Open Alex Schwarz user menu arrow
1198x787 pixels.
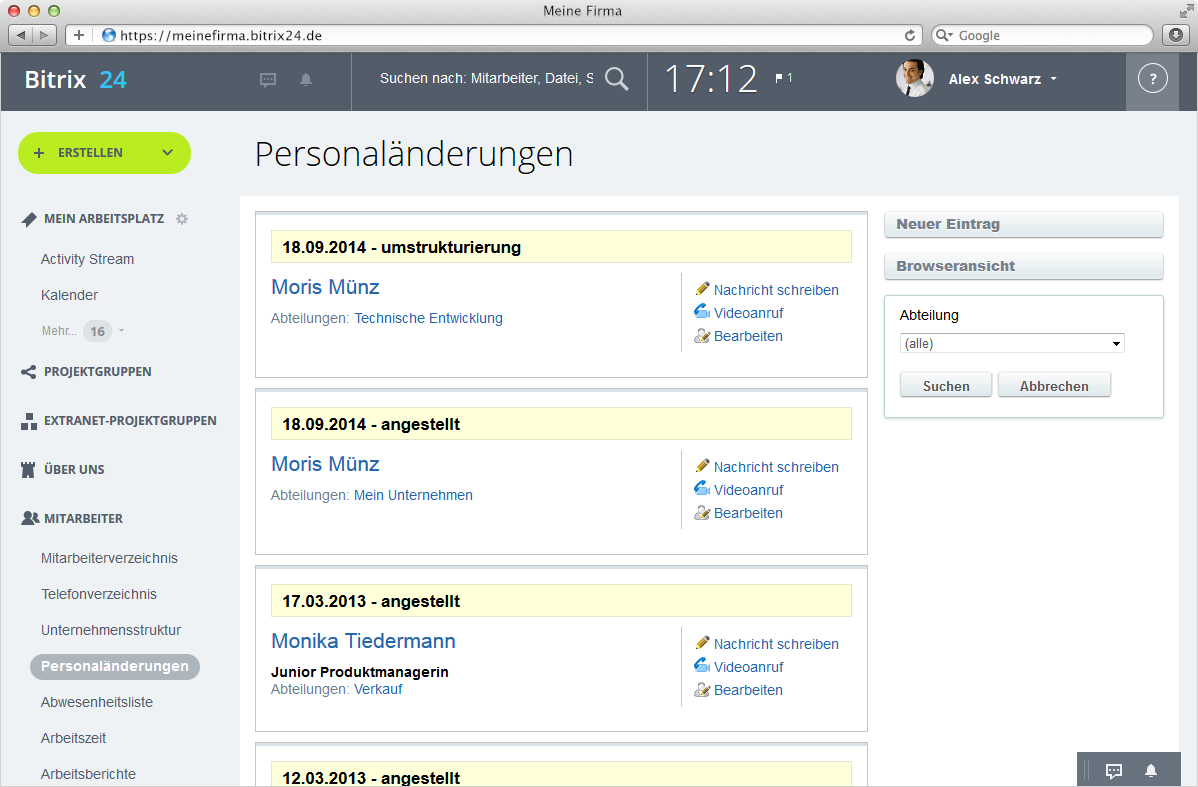pyautogui.click(x=1054, y=79)
